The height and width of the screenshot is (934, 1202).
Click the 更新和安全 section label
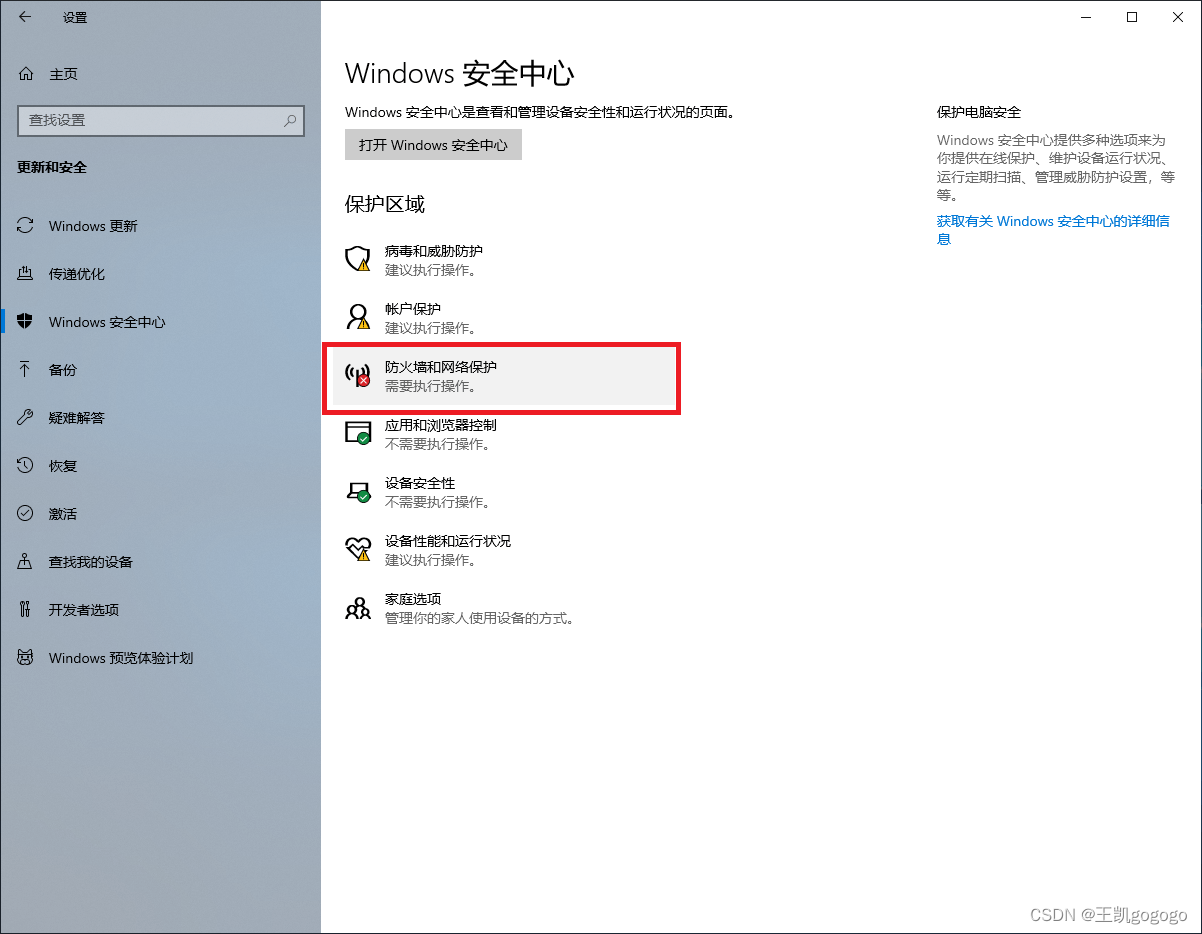coord(52,167)
